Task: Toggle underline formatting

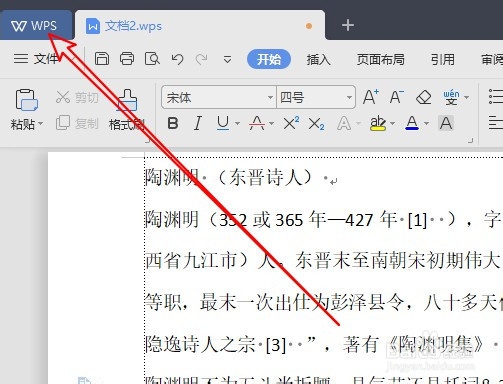Action: (x=223, y=123)
